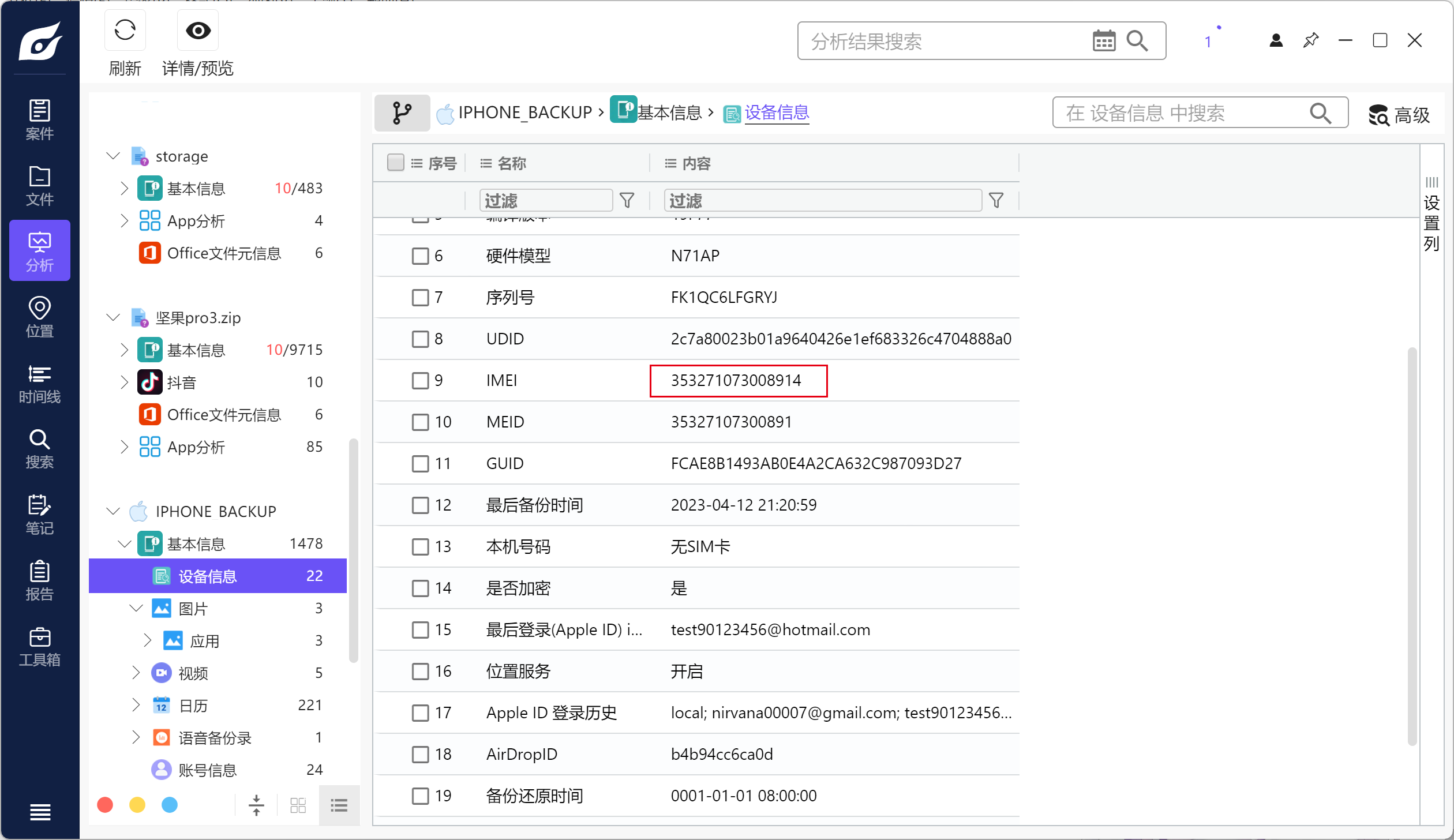
Task: Click search icon in 设备信息 search field
Action: tap(1320, 113)
